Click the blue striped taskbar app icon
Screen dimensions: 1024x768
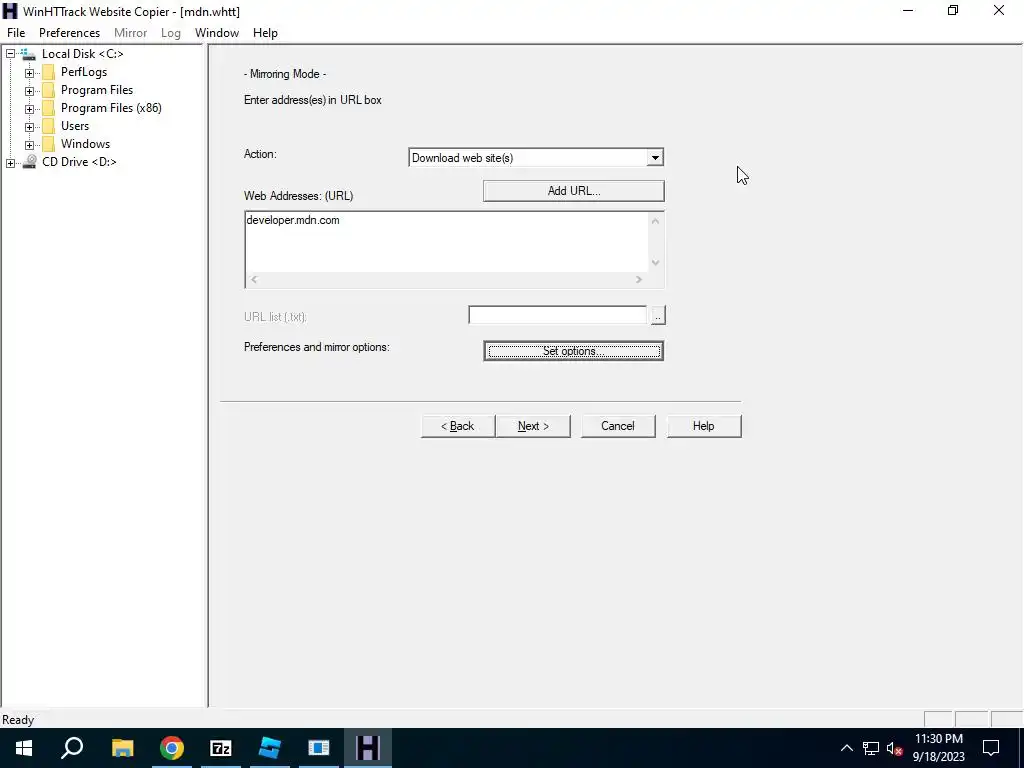click(270, 748)
